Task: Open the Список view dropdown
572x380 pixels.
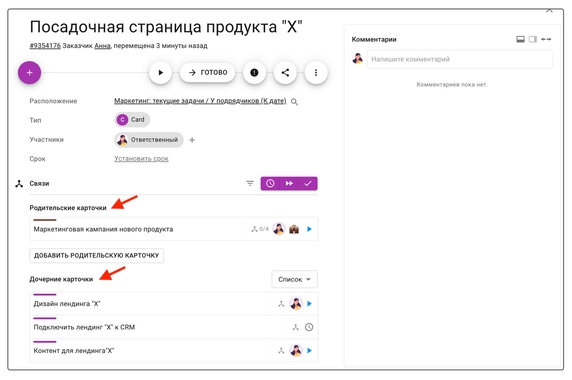Action: coord(294,279)
